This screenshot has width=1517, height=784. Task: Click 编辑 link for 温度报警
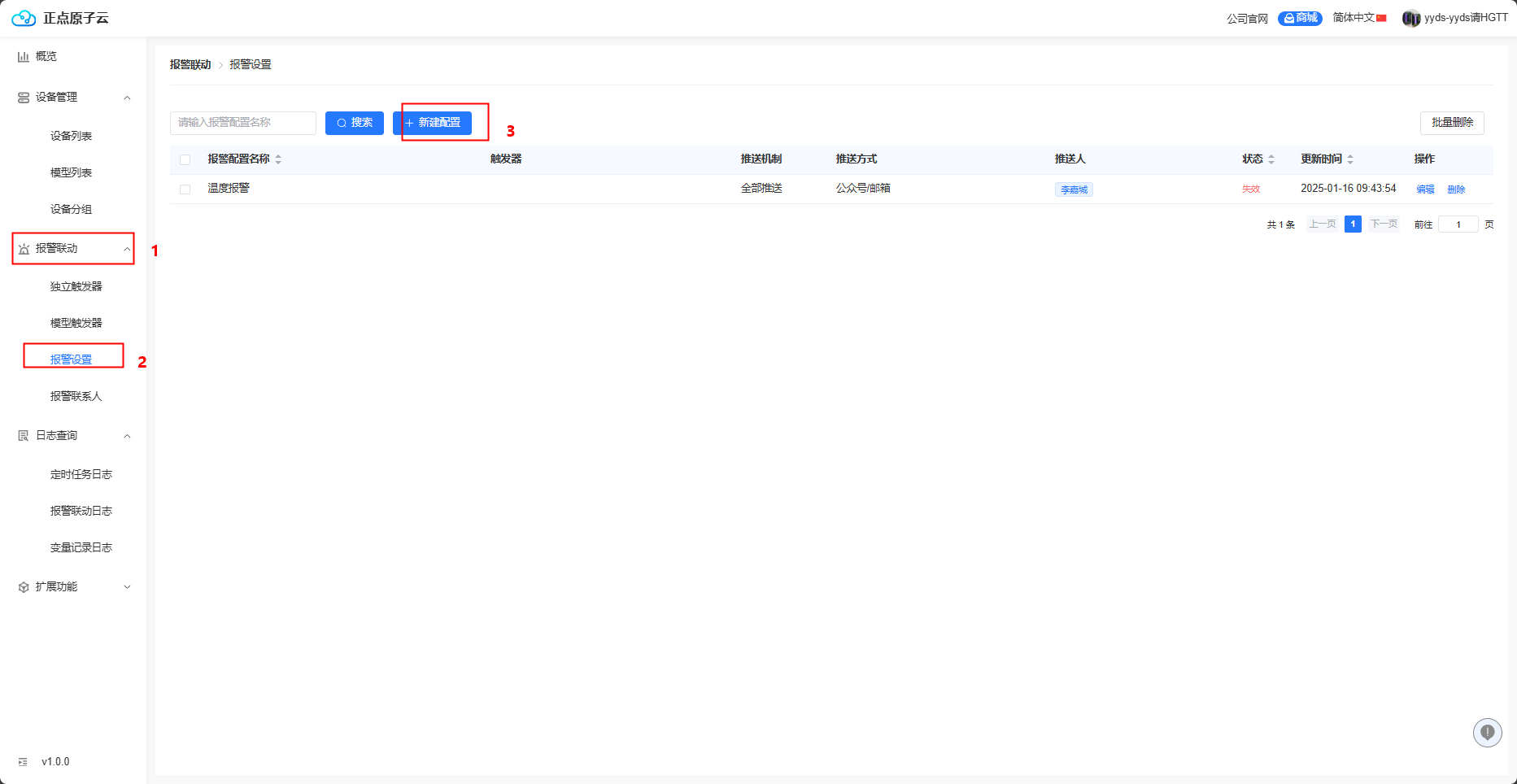(x=1425, y=189)
